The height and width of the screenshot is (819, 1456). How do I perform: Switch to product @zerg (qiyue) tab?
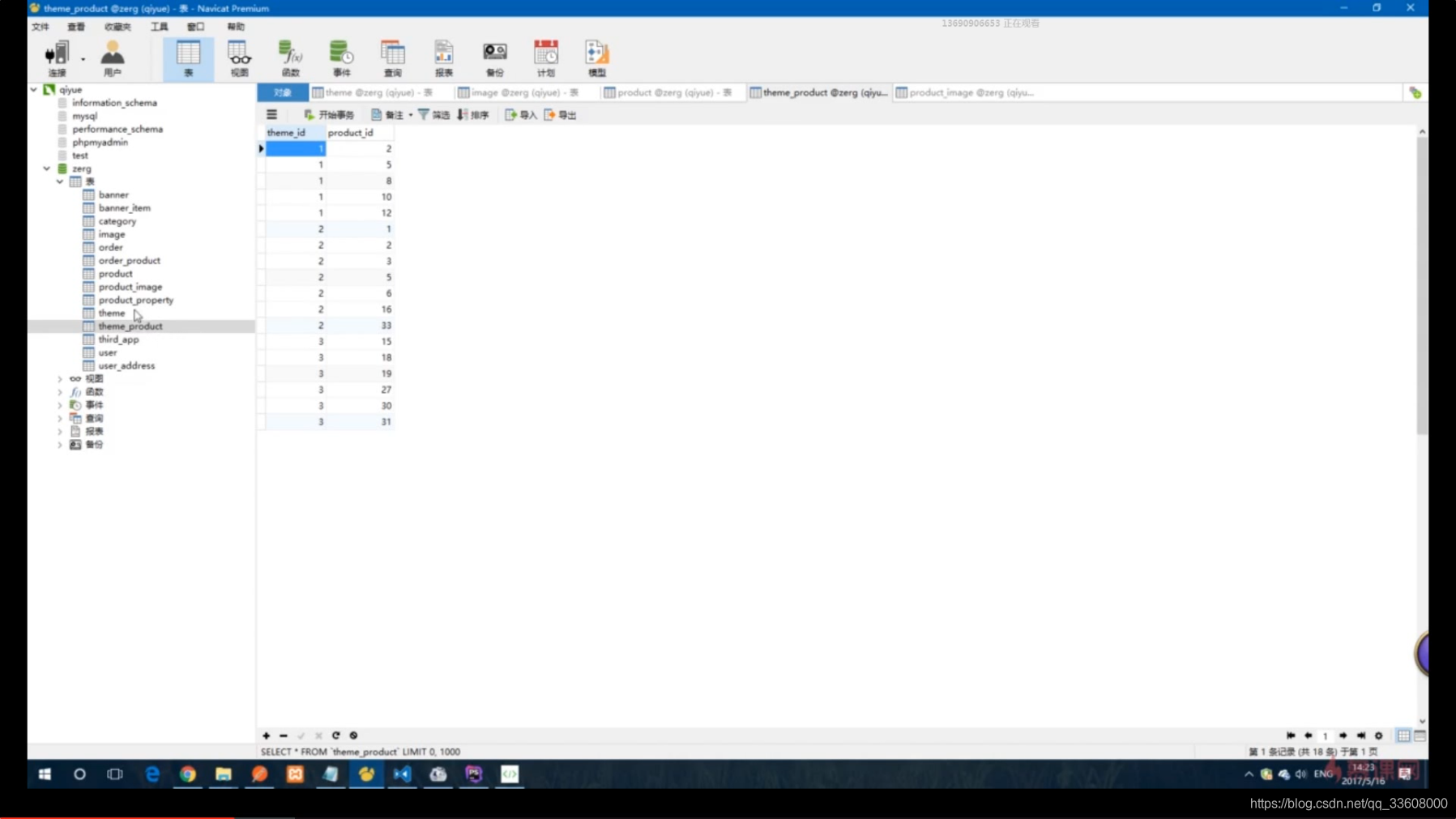[x=672, y=92]
